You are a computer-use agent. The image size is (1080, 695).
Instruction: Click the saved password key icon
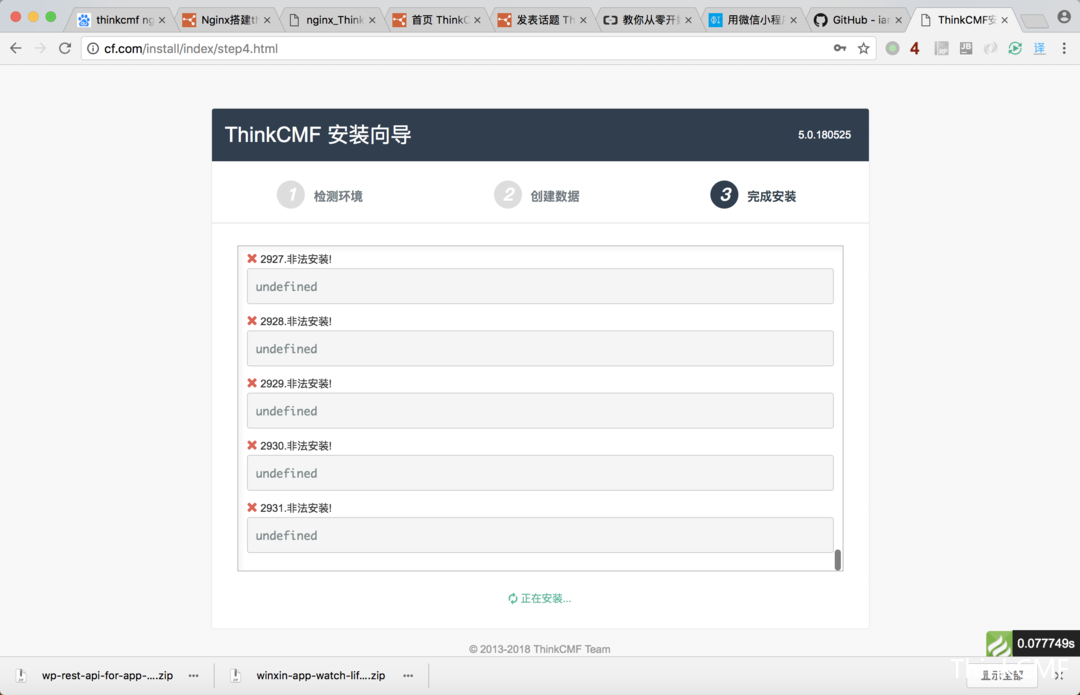[840, 48]
